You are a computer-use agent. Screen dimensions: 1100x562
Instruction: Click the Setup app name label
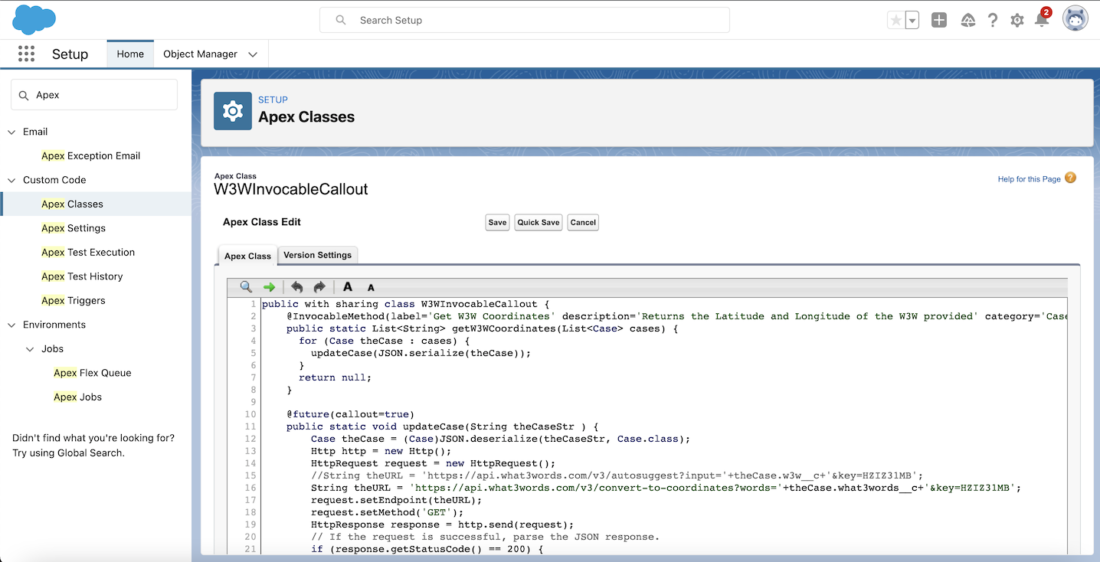pyautogui.click(x=70, y=54)
